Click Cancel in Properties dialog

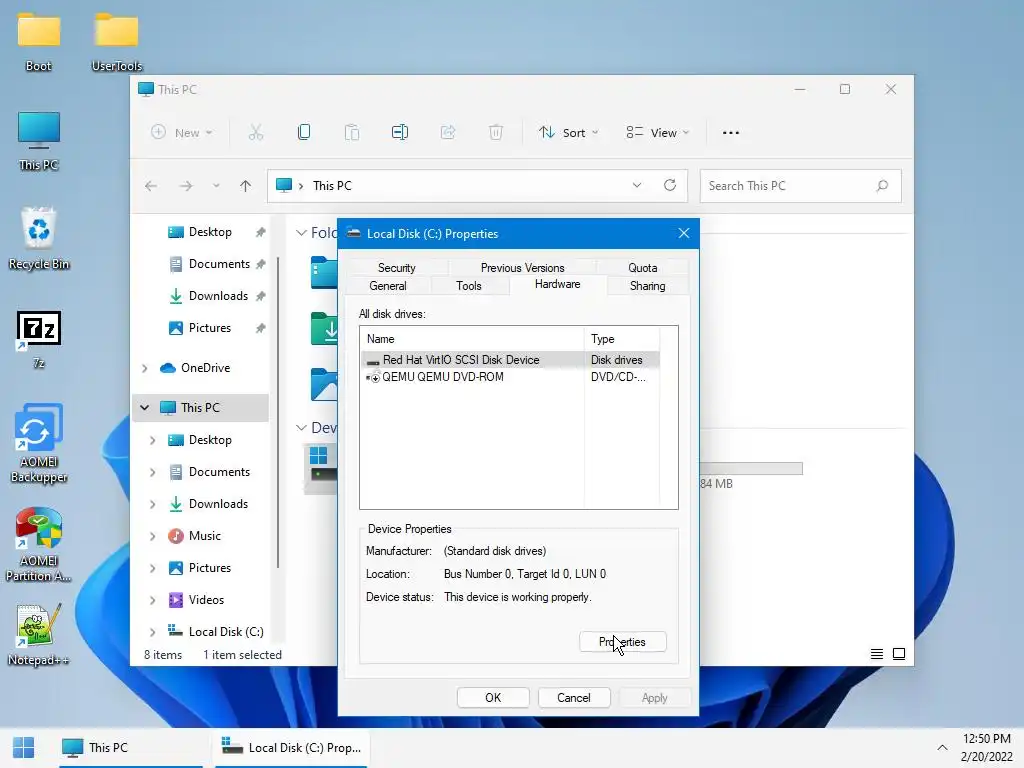[x=574, y=697]
